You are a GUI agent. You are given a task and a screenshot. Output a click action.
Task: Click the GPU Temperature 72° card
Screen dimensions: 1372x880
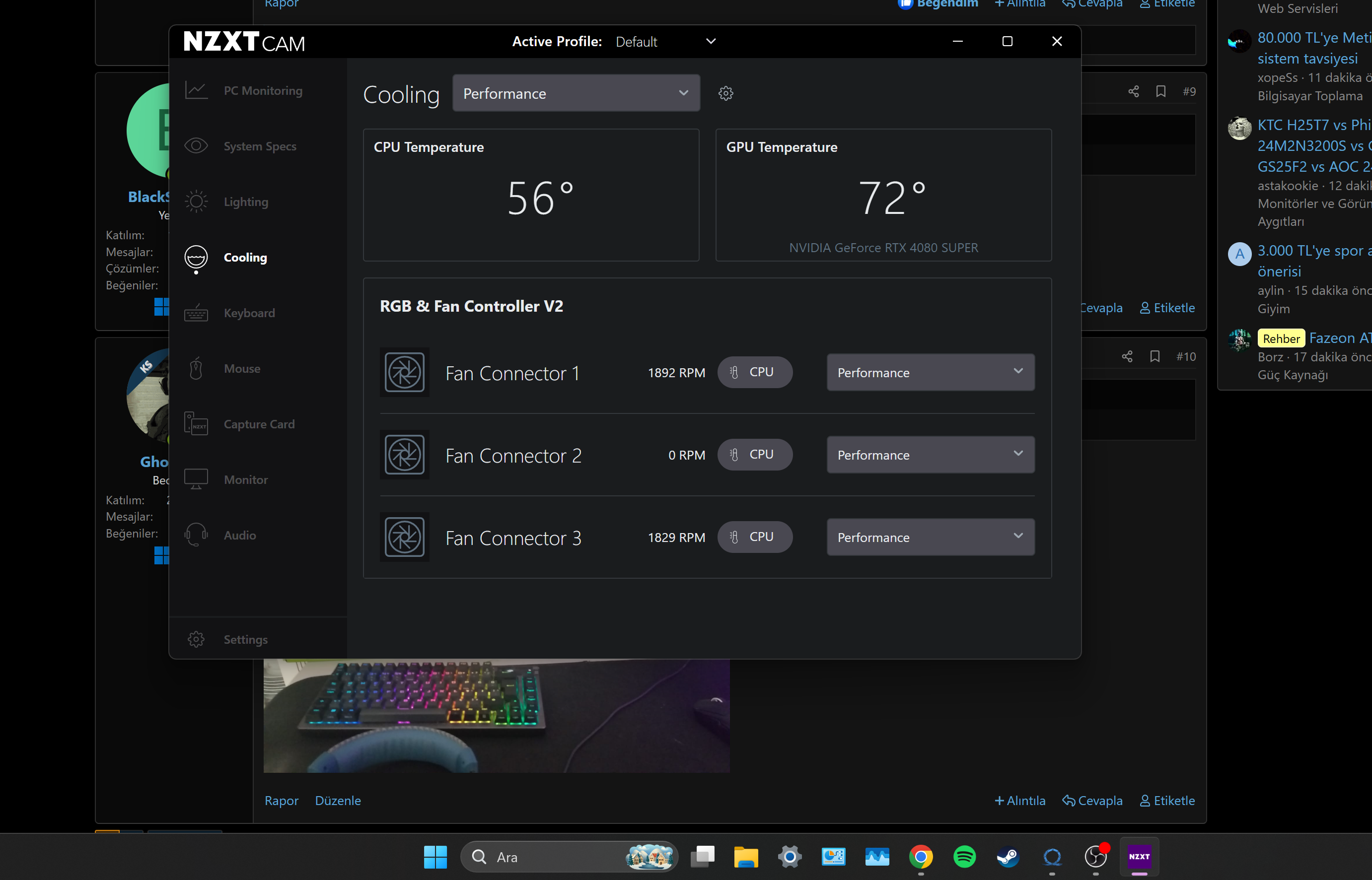click(x=883, y=195)
